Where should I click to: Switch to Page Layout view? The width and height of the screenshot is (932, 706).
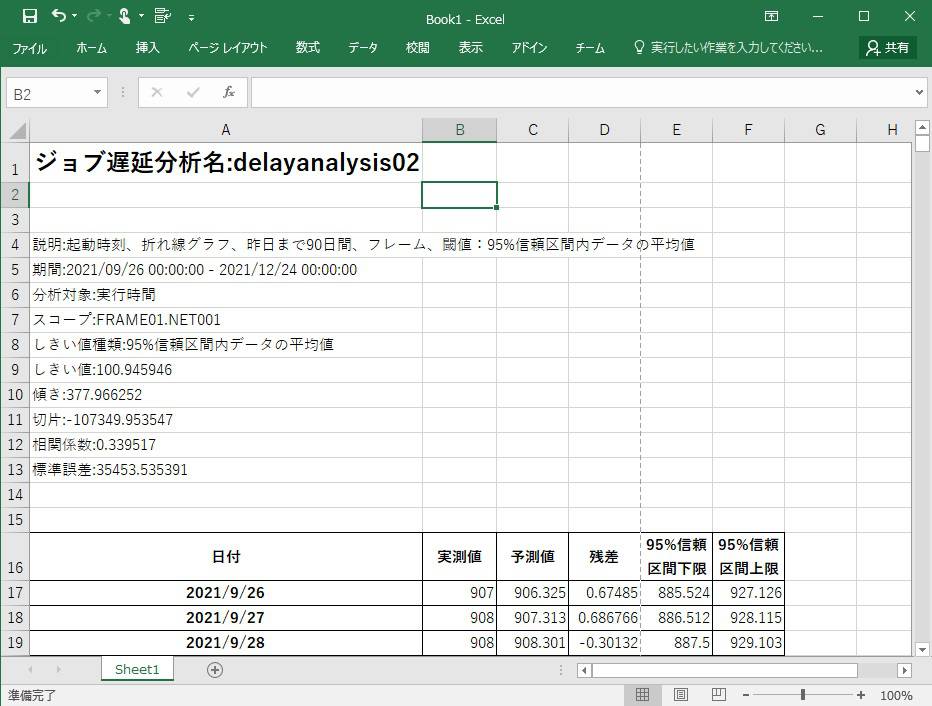click(681, 695)
